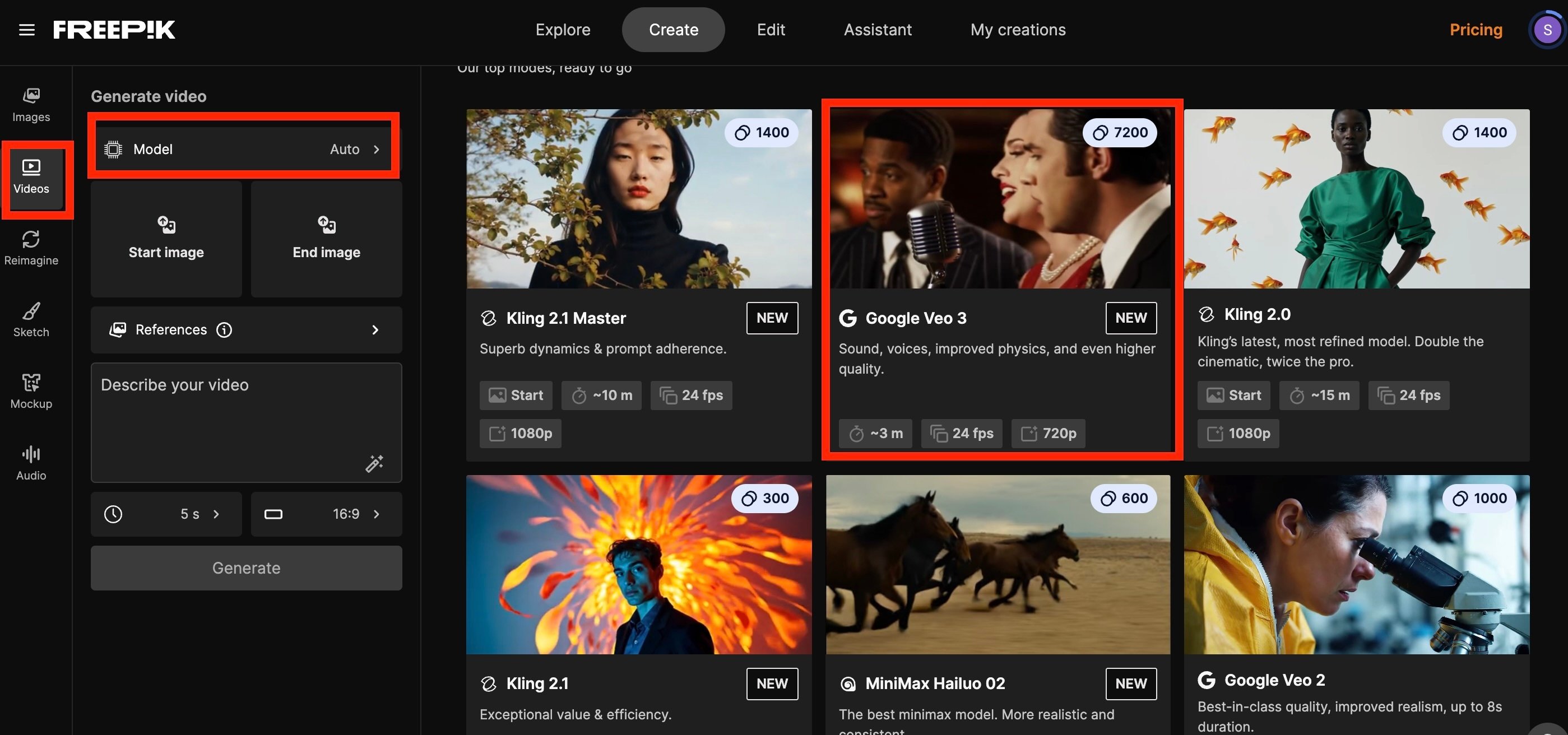Click the 1000 credits badge on Google Veo 2
The width and height of the screenshot is (1568, 735).
[1479, 499]
